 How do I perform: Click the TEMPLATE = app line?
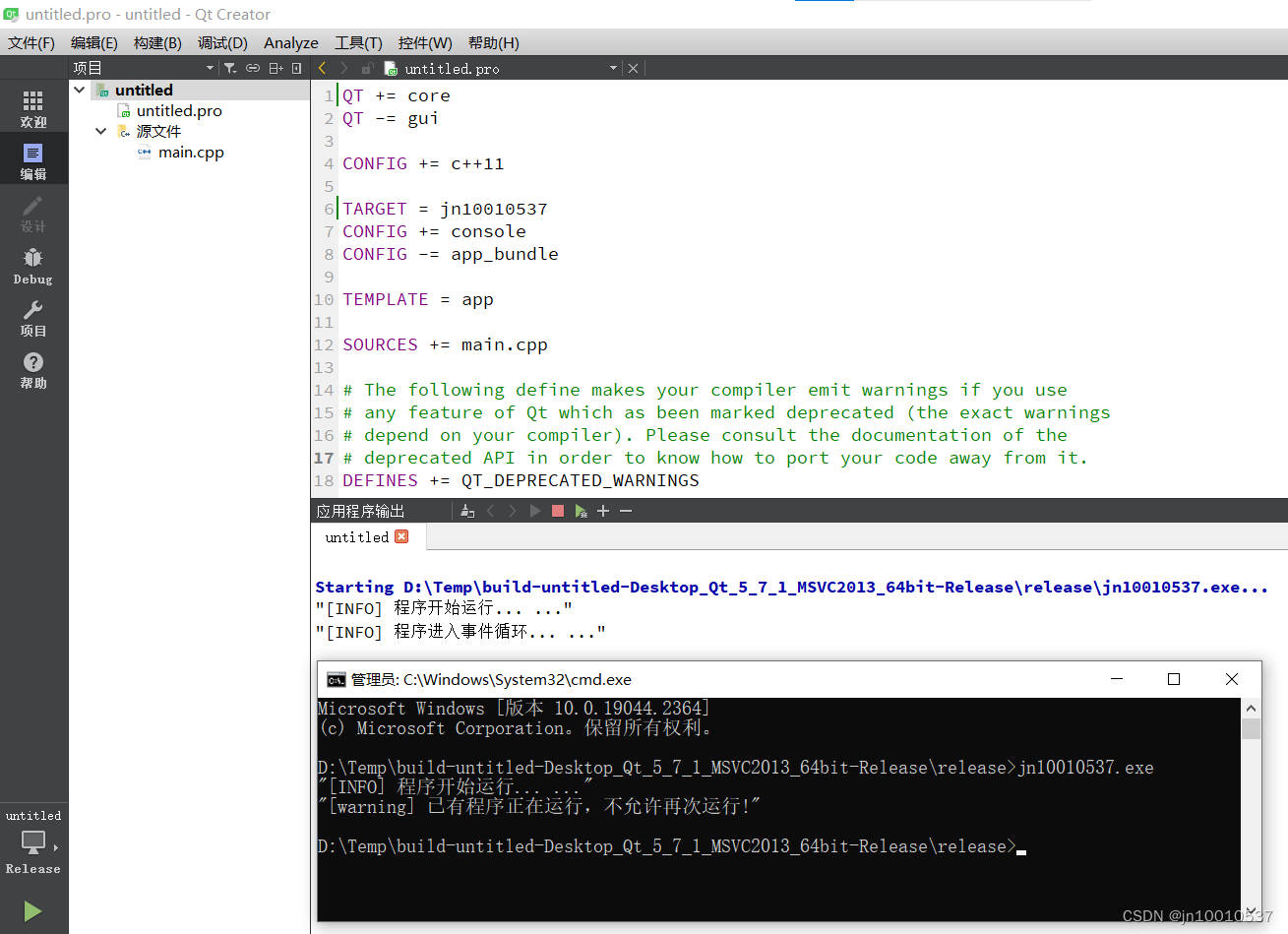(x=418, y=299)
